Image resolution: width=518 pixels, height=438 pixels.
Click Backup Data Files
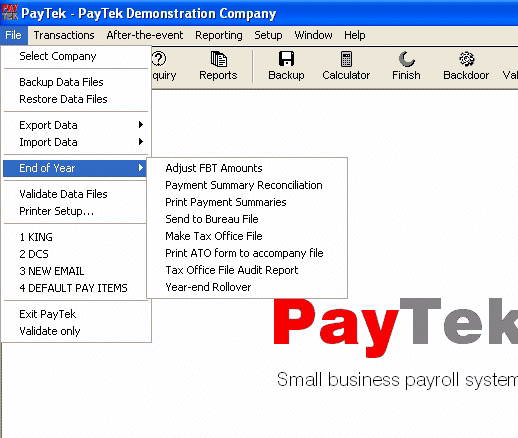coord(61,82)
